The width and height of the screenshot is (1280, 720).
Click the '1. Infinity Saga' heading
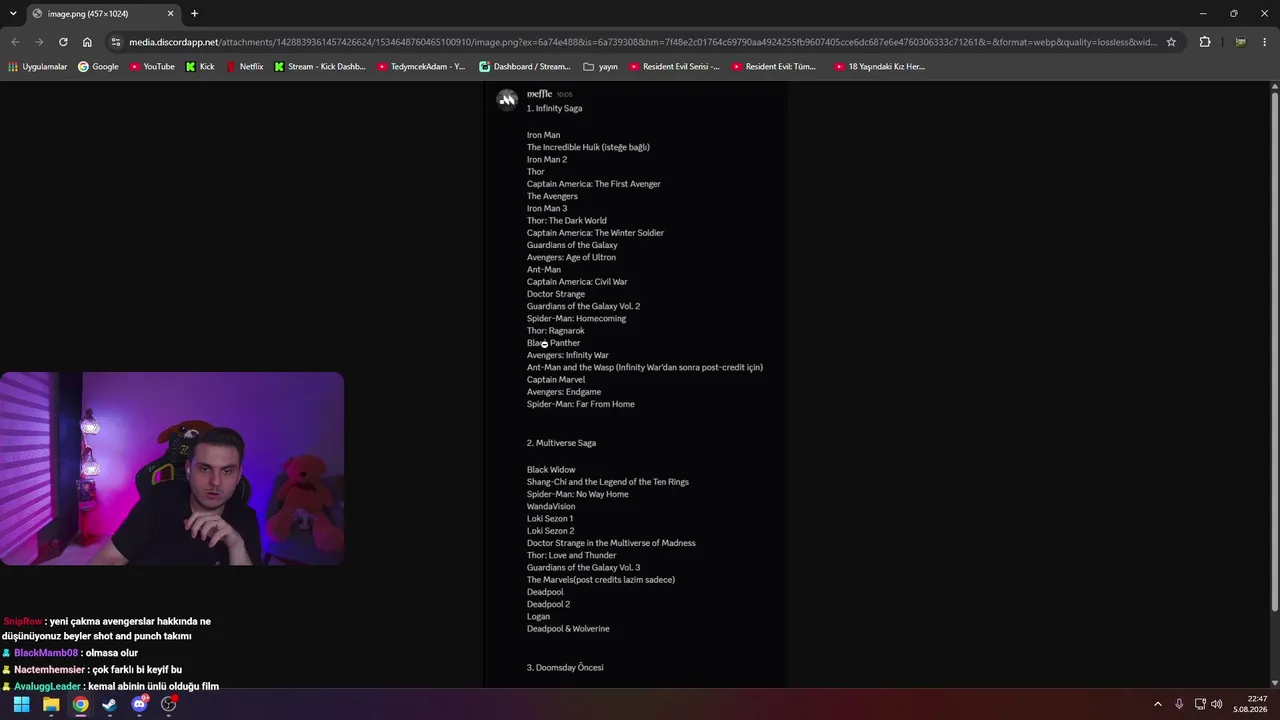click(x=554, y=108)
